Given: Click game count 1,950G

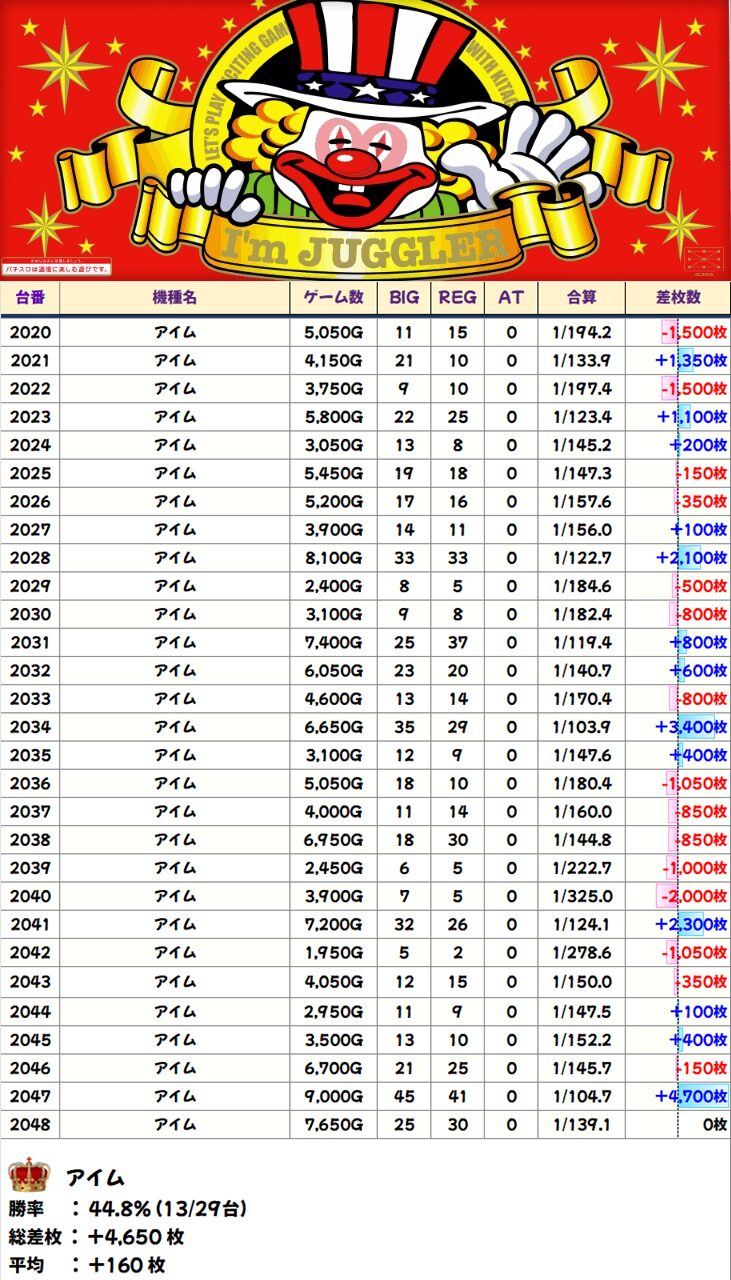Looking at the screenshot, I should pos(334,953).
